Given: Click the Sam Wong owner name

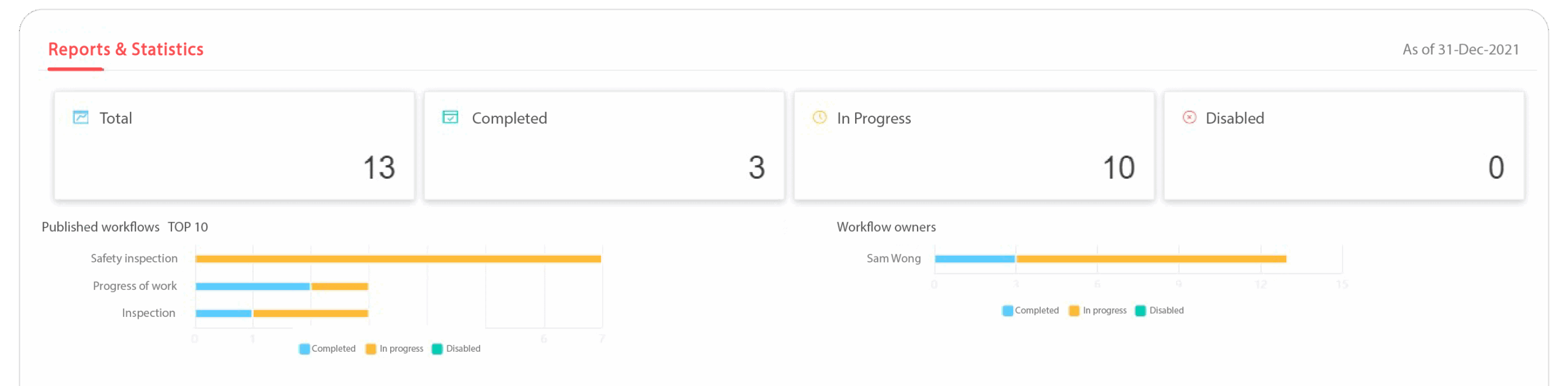Looking at the screenshot, I should 893,258.
